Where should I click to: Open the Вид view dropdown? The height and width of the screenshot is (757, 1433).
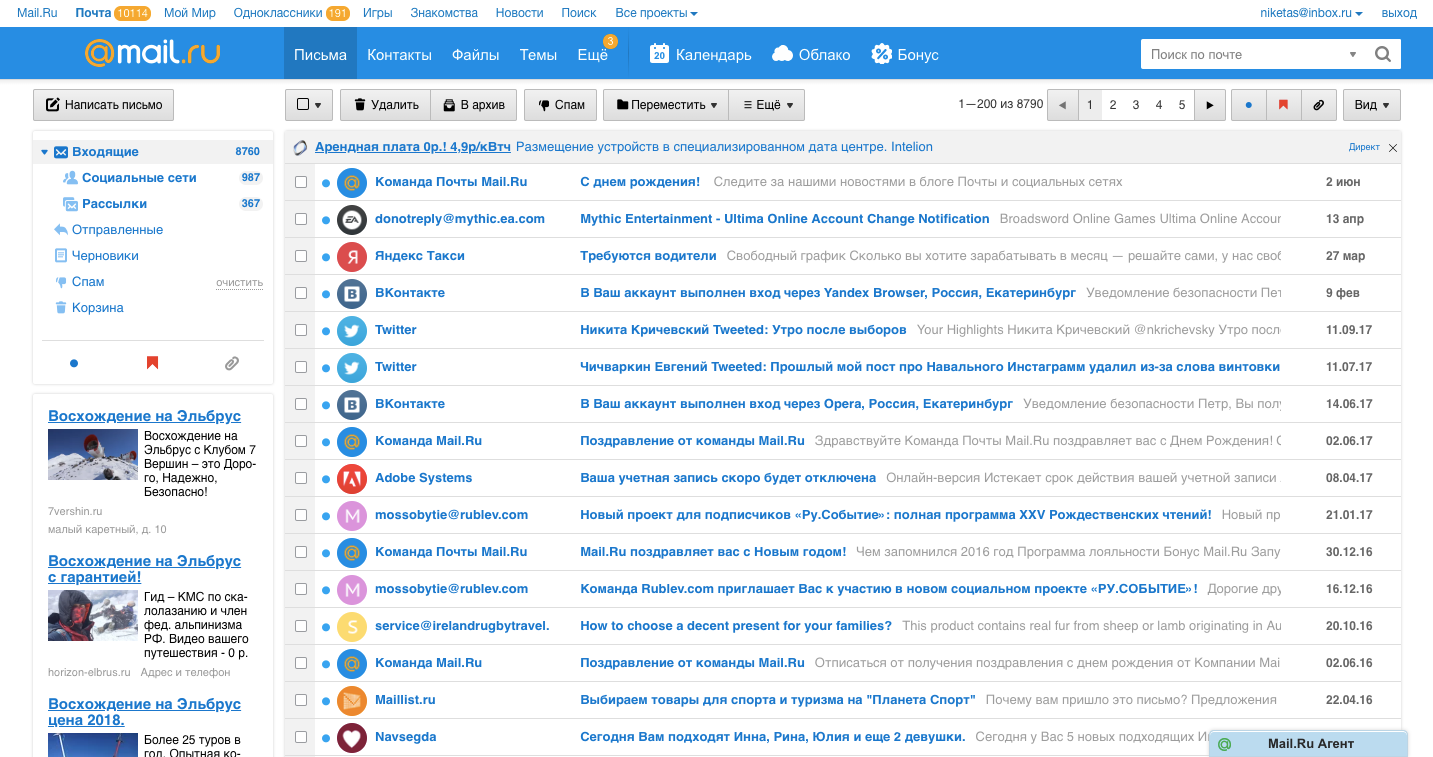pyautogui.click(x=1371, y=105)
